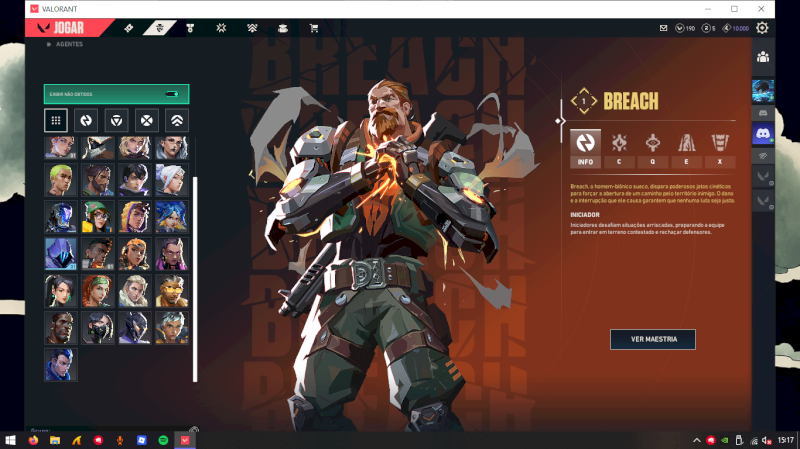Open the Windows Start menu
Viewport: 800px width, 449px height.
click(x=10, y=440)
